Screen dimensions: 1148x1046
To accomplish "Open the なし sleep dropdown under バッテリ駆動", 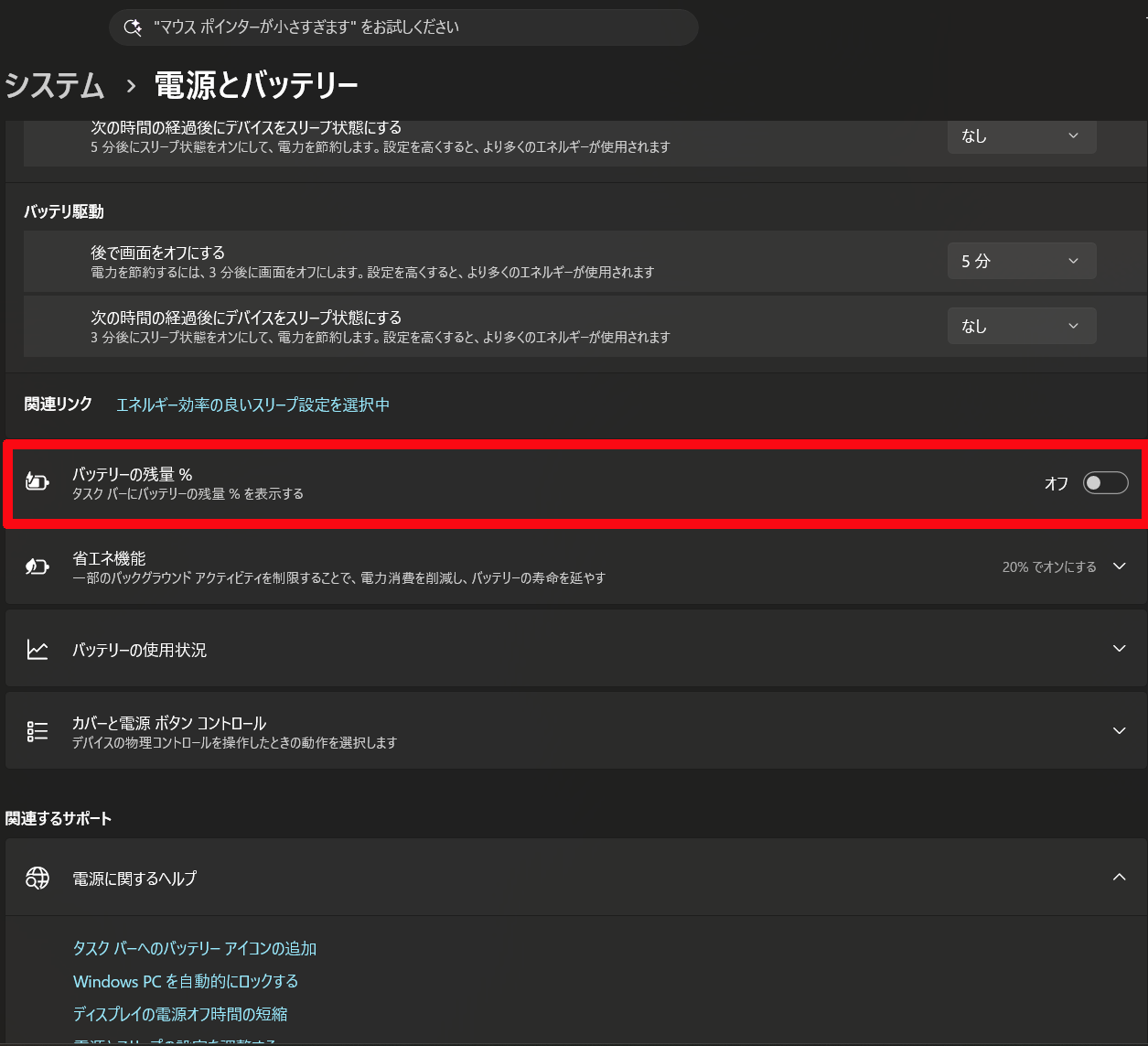I will coord(1022,326).
